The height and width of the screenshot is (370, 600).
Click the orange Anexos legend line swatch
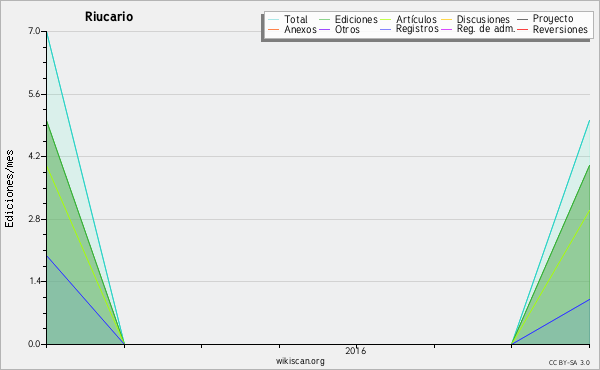pos(274,29)
